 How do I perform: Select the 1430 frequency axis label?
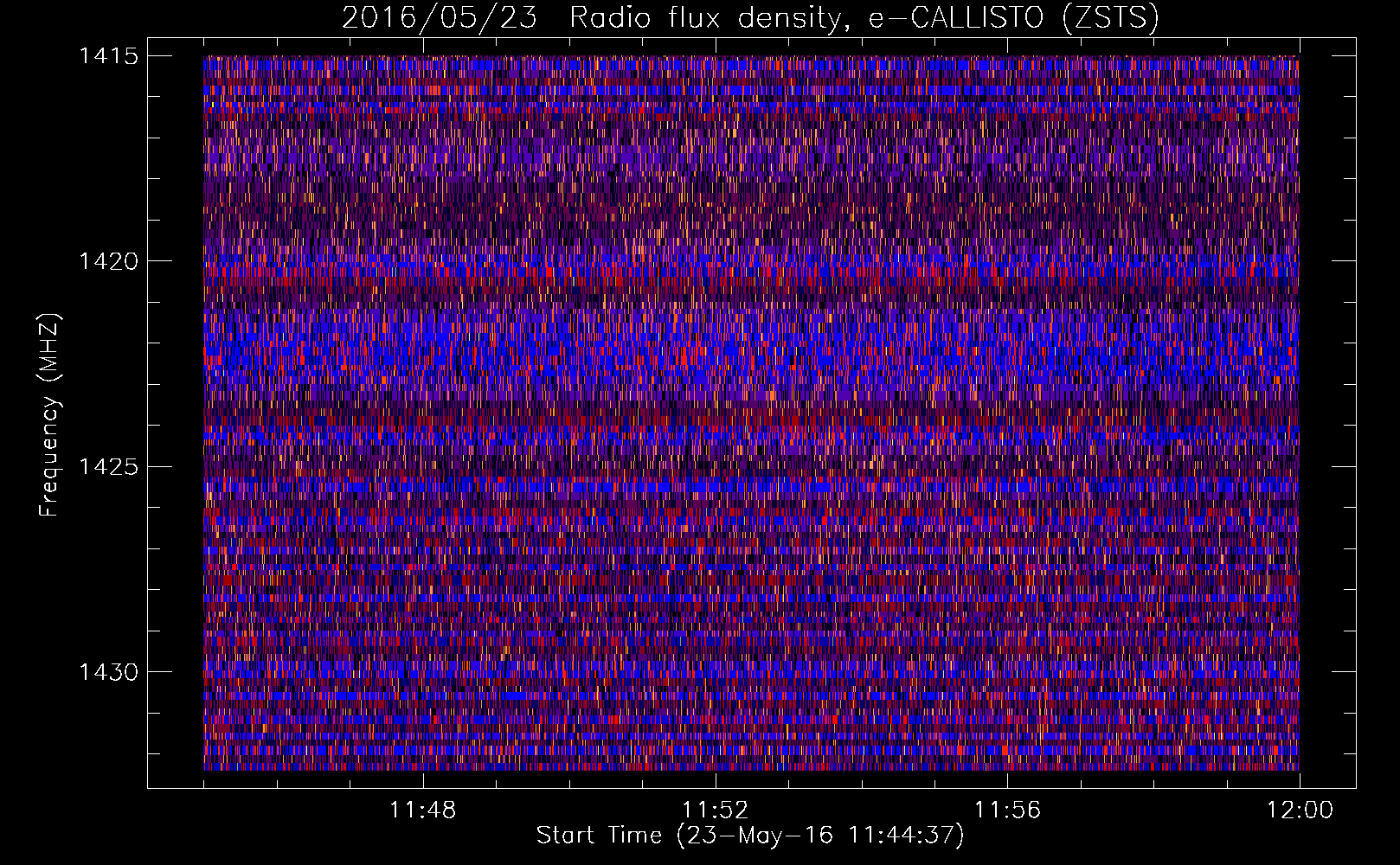[108, 672]
